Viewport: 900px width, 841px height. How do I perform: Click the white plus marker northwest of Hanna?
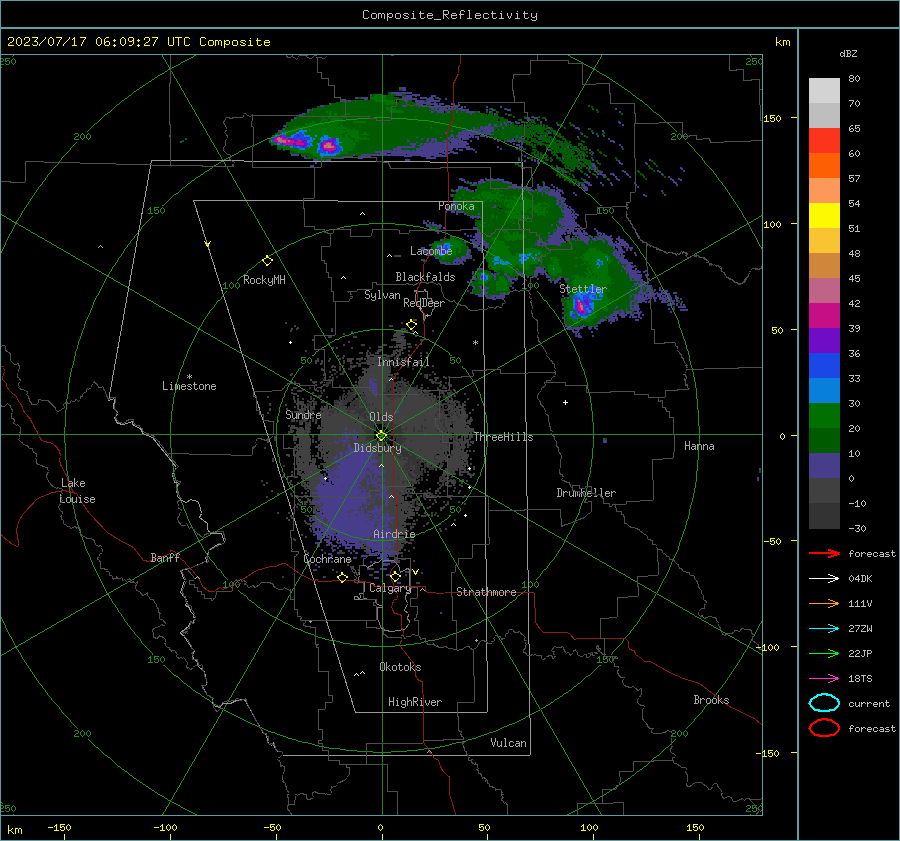[565, 402]
